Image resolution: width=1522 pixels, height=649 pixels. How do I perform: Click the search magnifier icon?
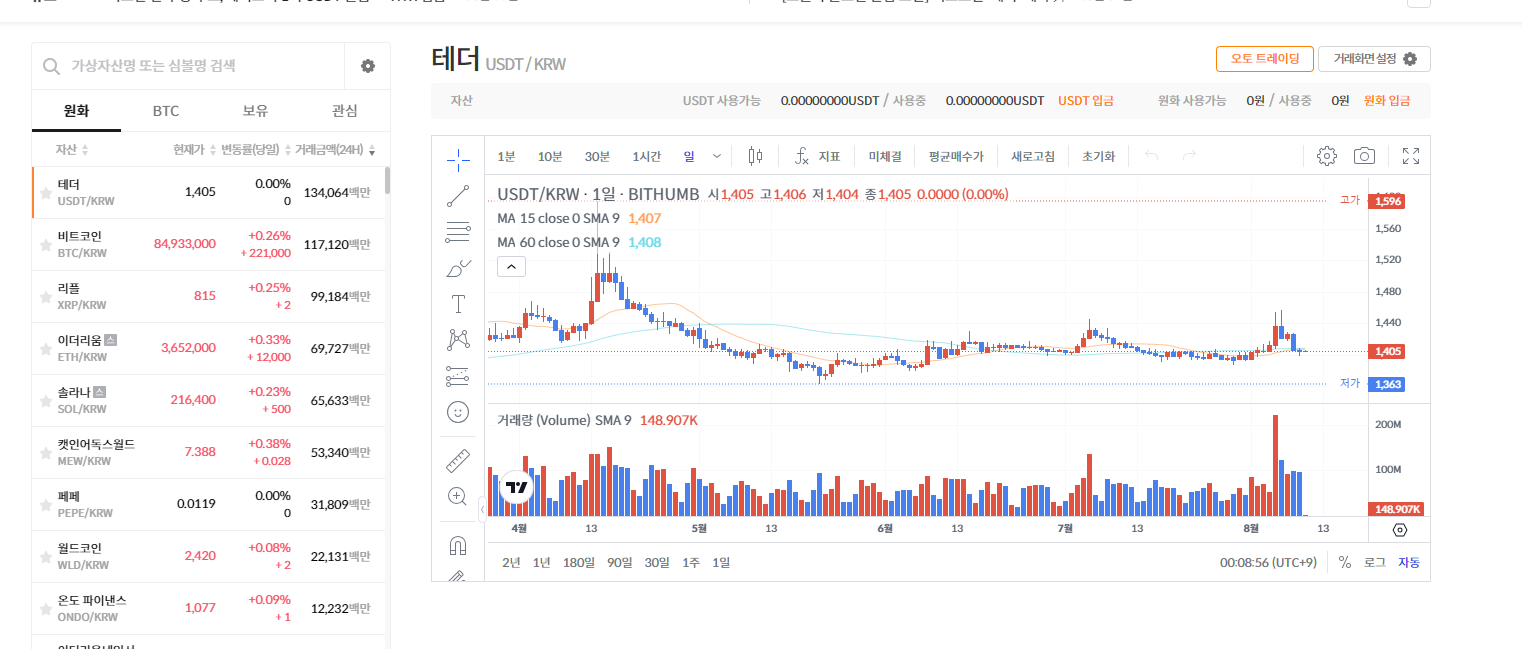[x=51, y=66]
